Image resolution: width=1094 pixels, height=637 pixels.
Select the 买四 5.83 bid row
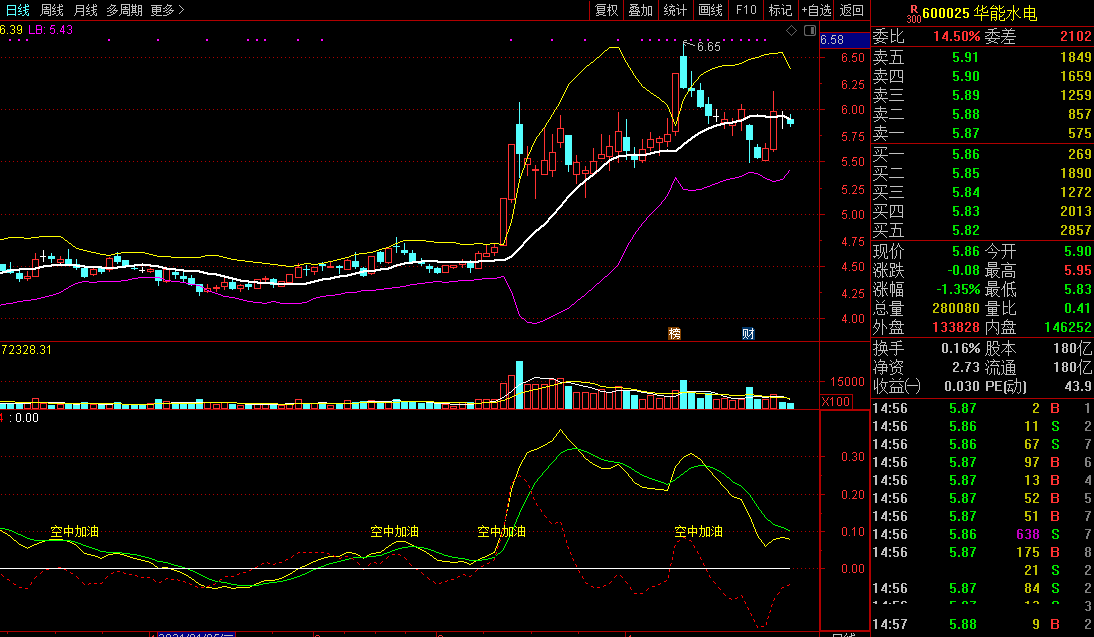coord(982,211)
